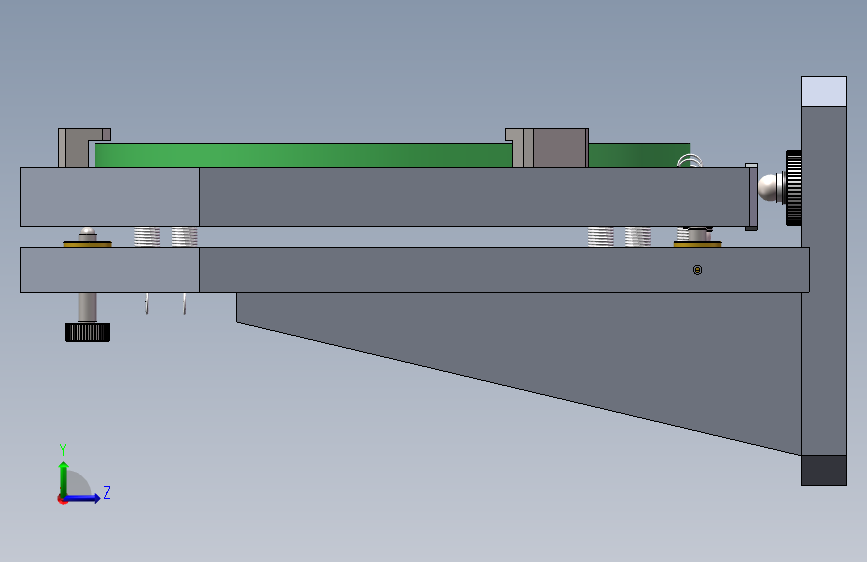
Task: Click the light-colored top cap of the vertical plate
Action: (824, 91)
